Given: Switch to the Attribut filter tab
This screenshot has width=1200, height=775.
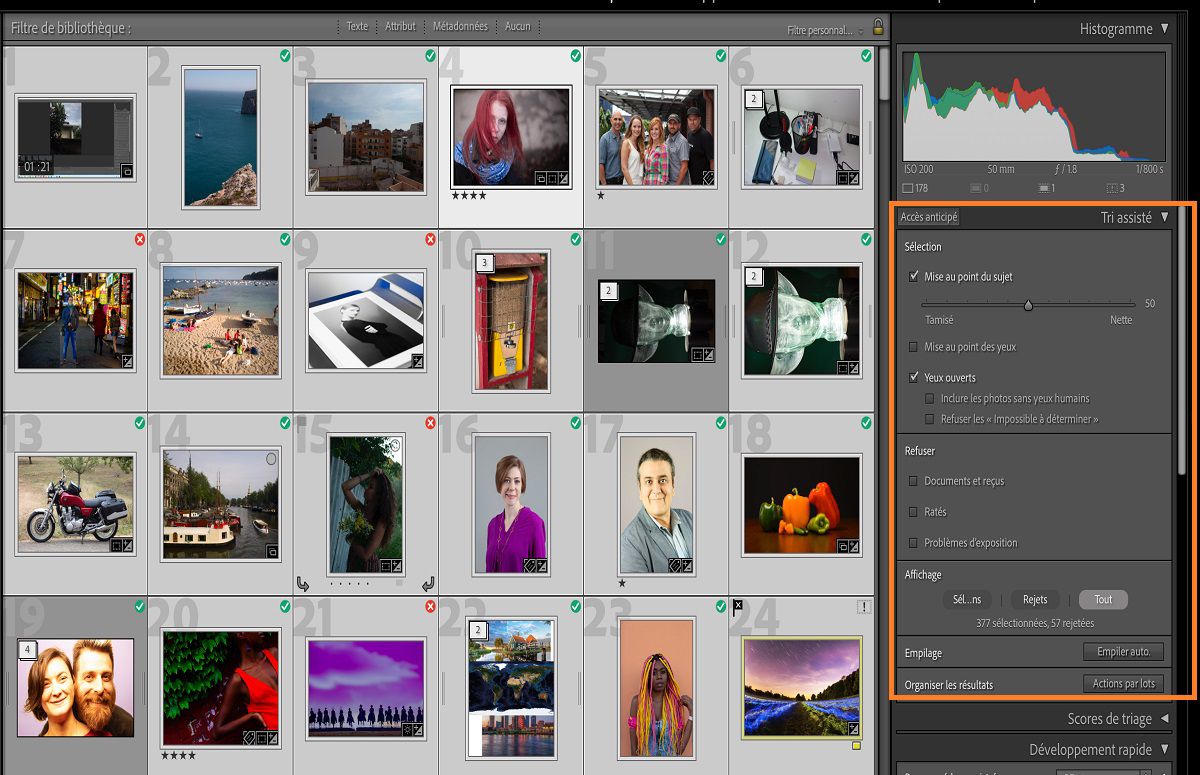Looking at the screenshot, I should (400, 26).
